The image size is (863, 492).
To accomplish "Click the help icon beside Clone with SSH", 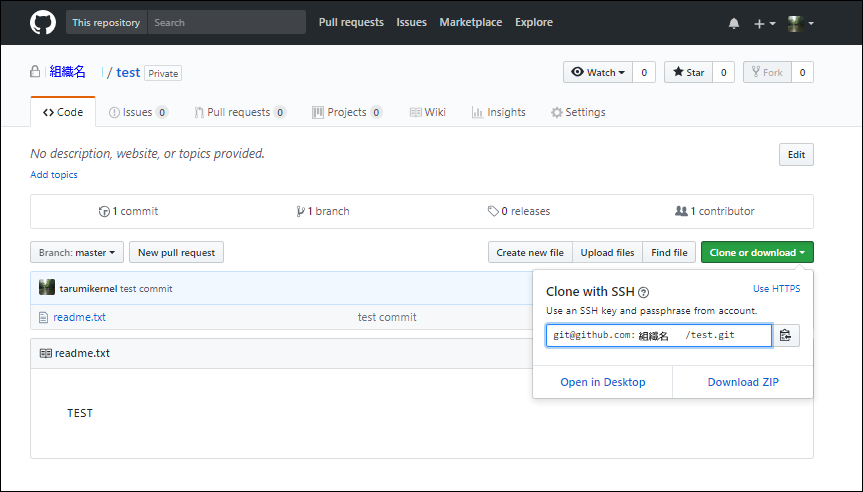I will [644, 293].
